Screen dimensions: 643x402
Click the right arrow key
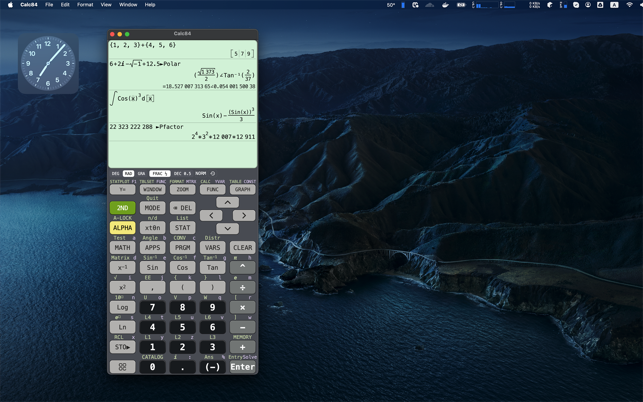(x=244, y=215)
